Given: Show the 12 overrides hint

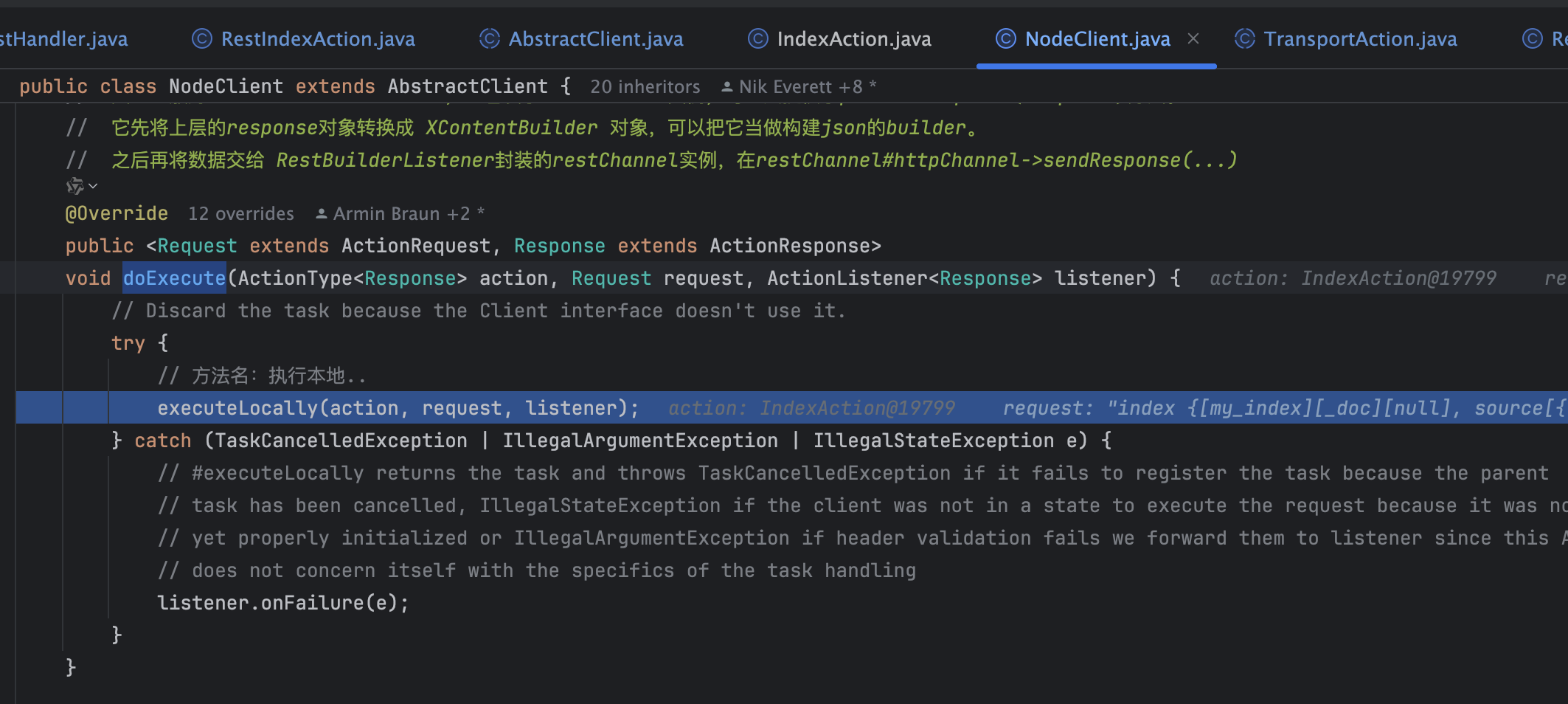Looking at the screenshot, I should pyautogui.click(x=241, y=214).
